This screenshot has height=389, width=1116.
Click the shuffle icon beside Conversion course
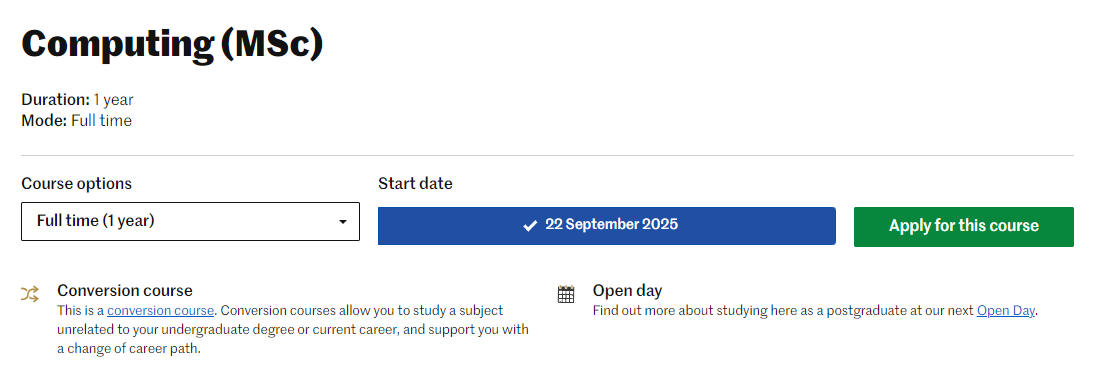[30, 294]
